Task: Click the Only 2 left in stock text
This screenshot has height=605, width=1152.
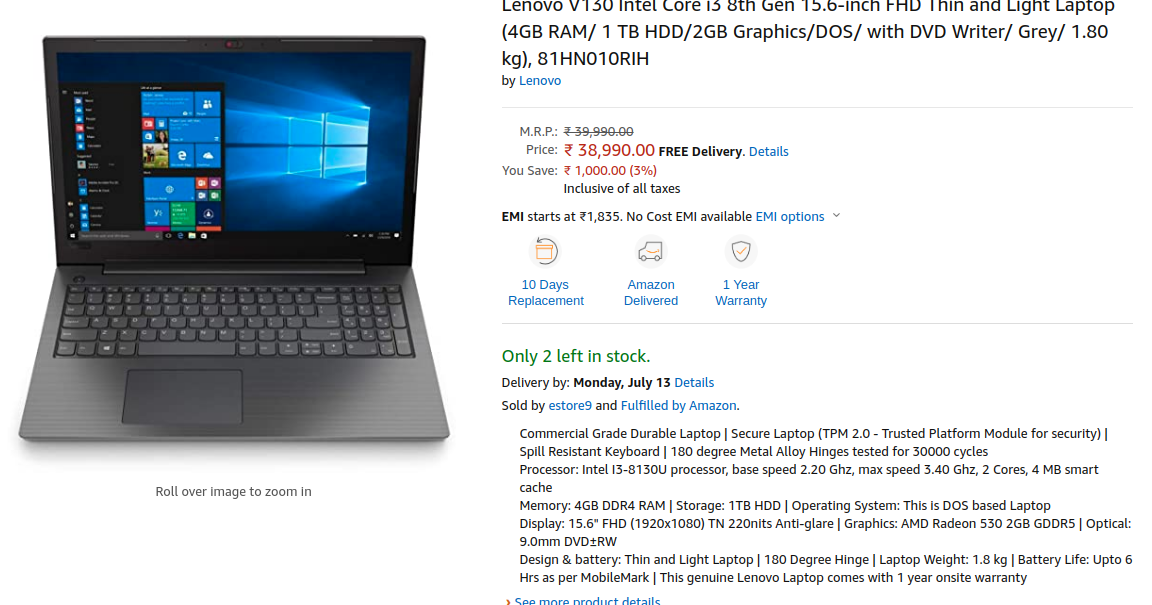Action: tap(576, 357)
